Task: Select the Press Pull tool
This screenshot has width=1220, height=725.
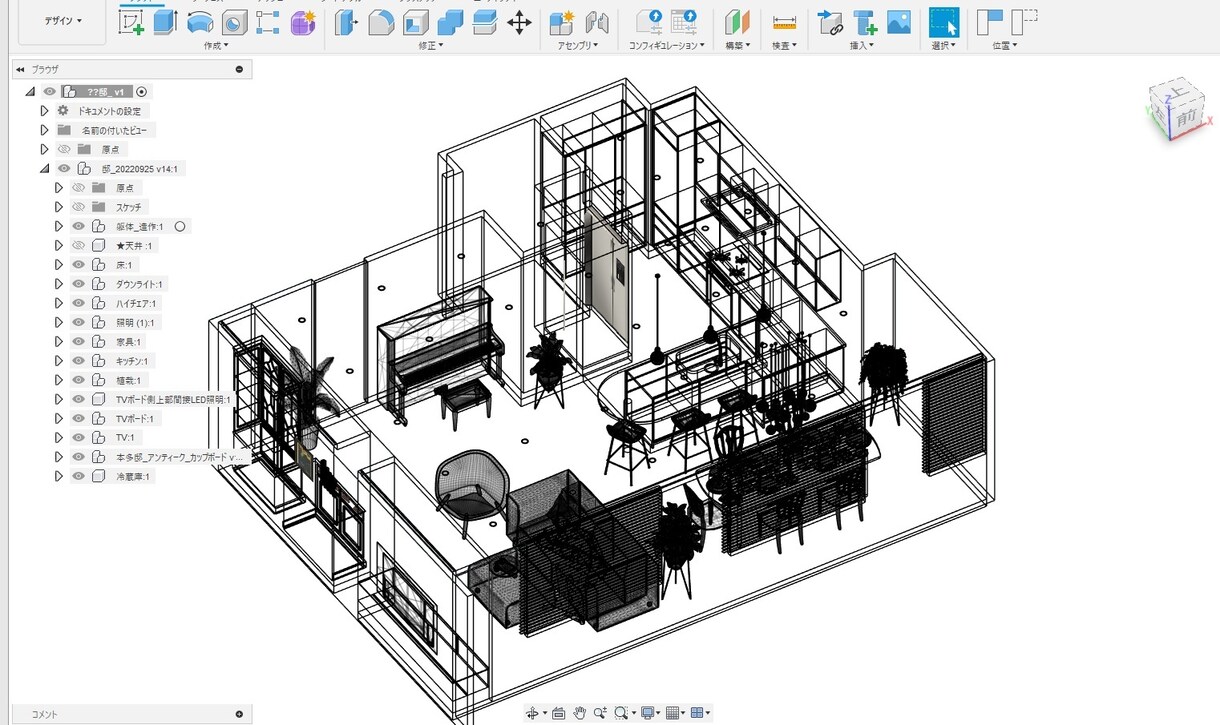Action: [x=346, y=22]
